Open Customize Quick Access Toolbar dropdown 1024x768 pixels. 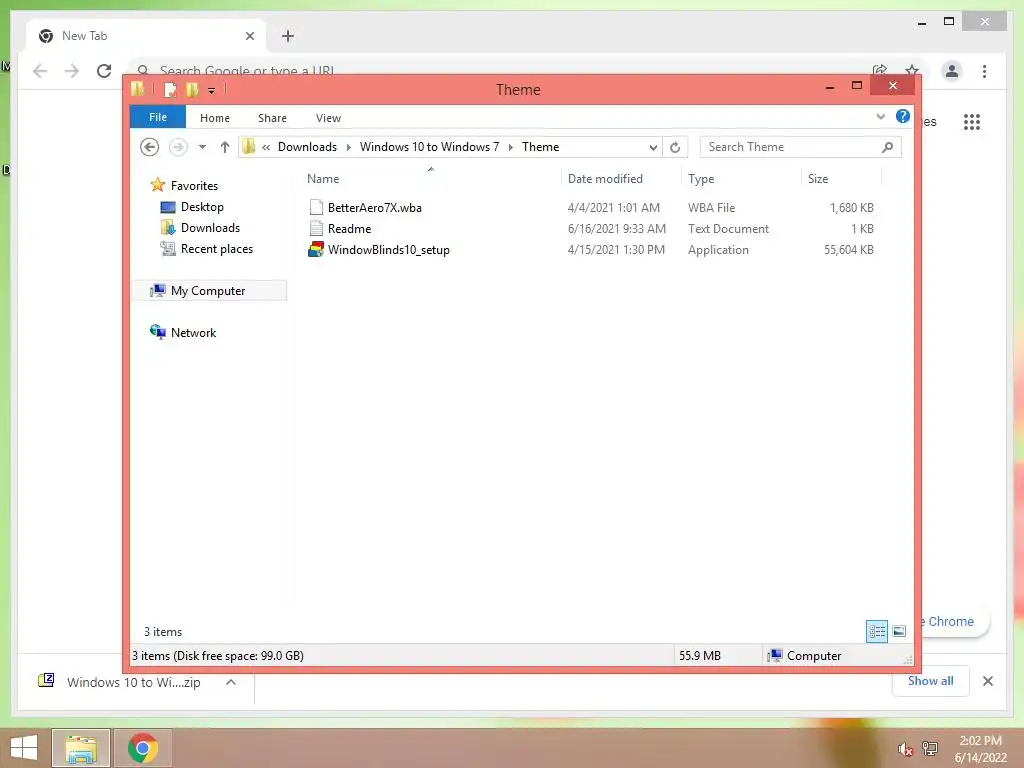212,91
